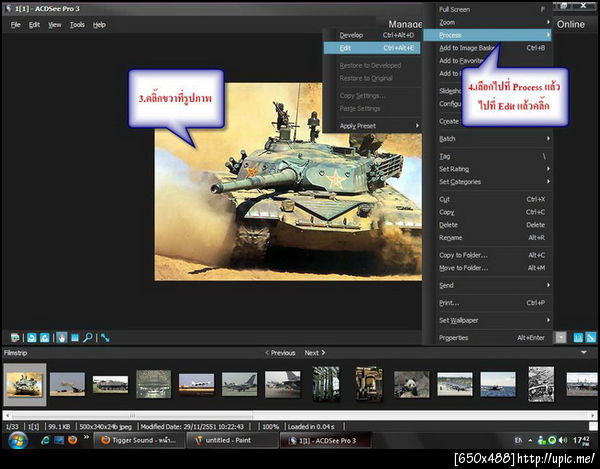600x469 pixels.
Task: Click the '1/33' status bar entry
Action: 12,427
